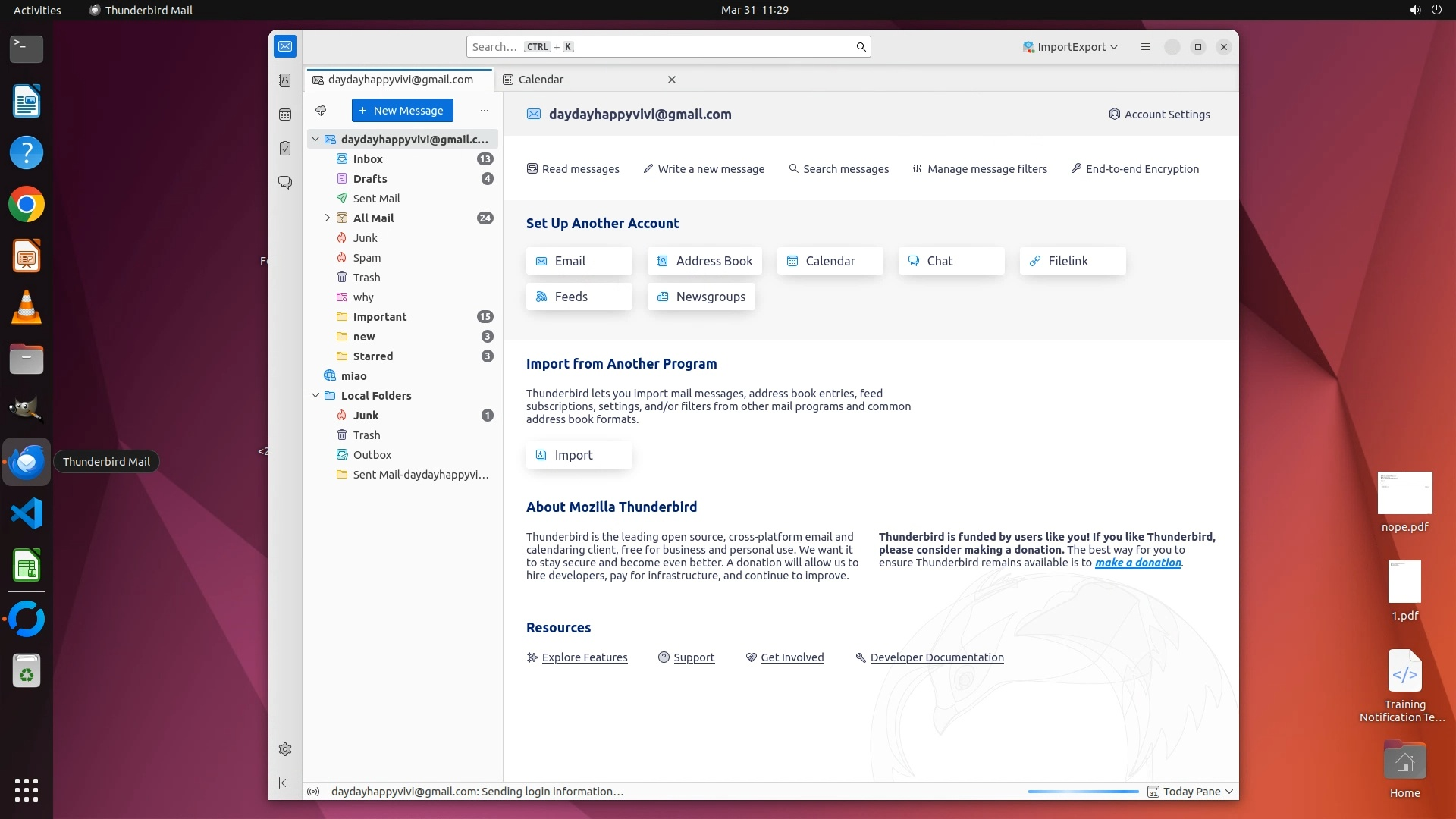Image resolution: width=1456 pixels, height=819 pixels.
Task: Open the Thunderbird hamburger app menu
Action: coord(1146,47)
